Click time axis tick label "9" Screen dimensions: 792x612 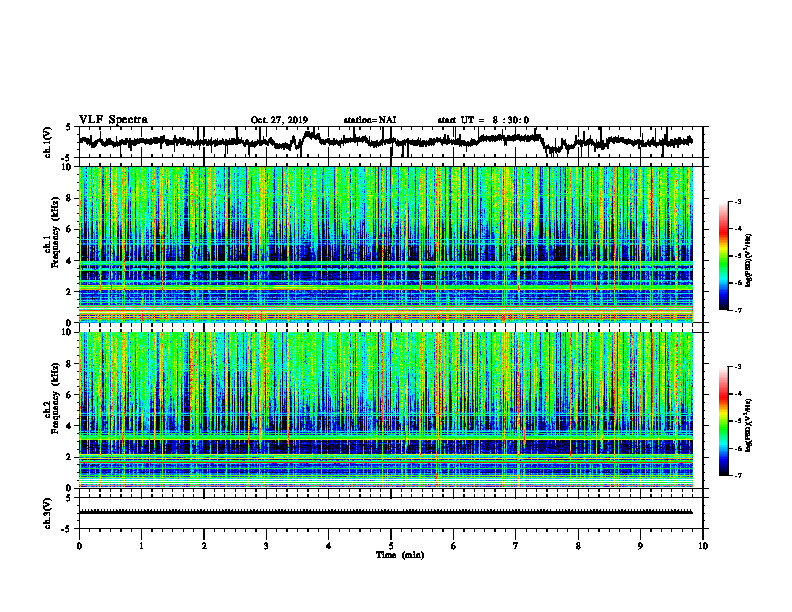coord(640,546)
